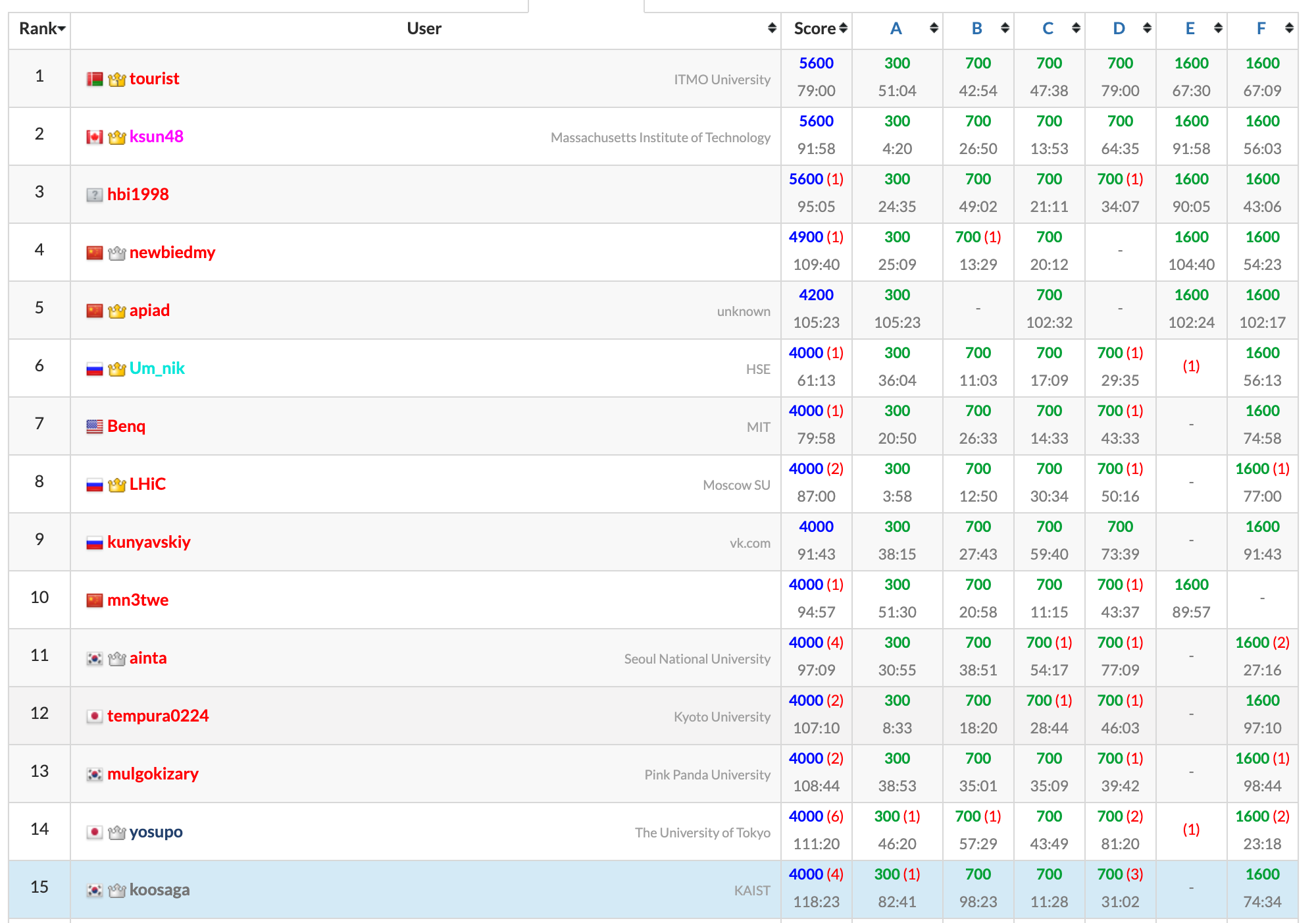Click the Russian flag beside kunyavskiy
The image size is (1316, 923).
[x=95, y=542]
